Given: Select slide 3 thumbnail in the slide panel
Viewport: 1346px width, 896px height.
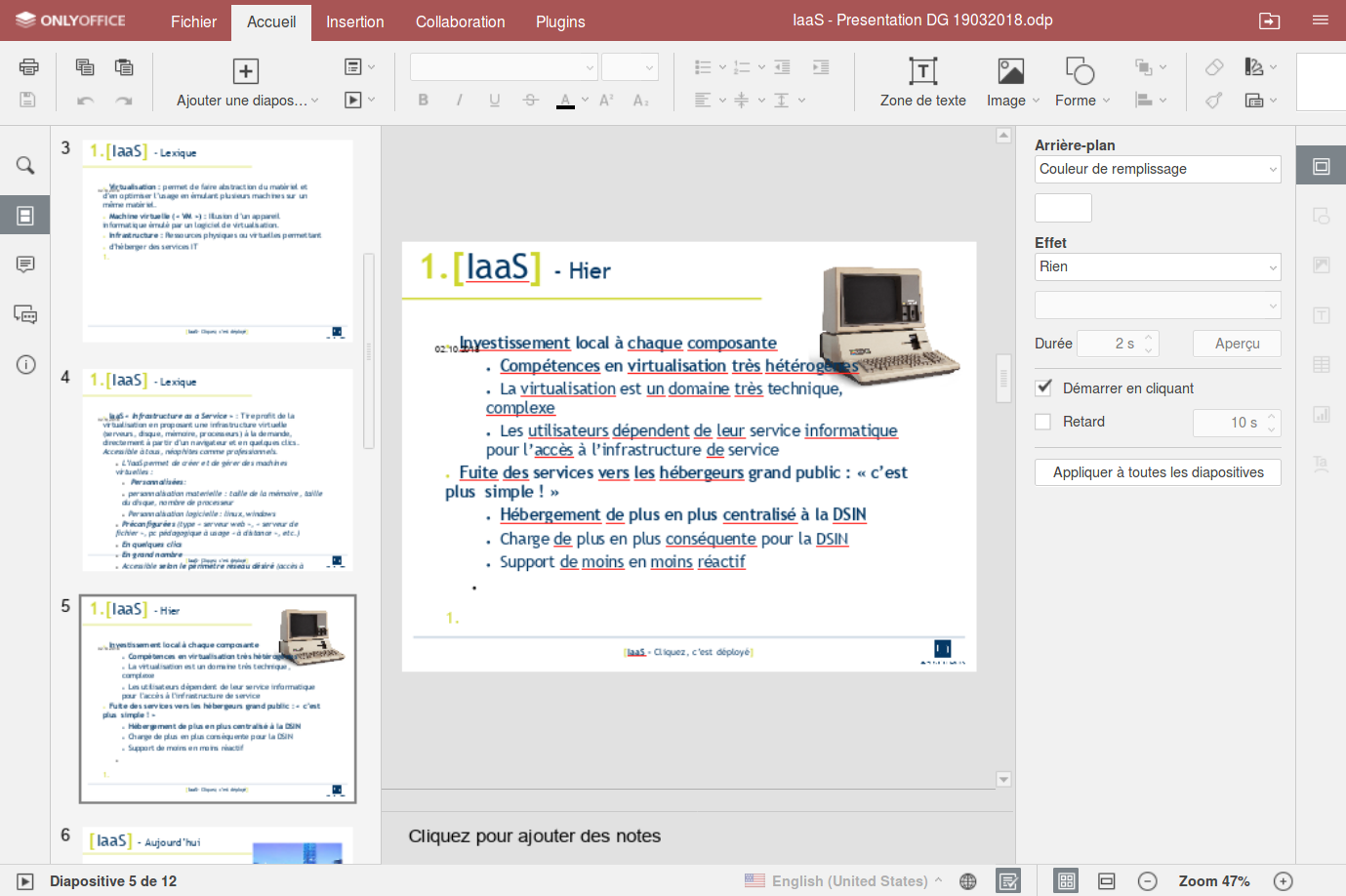Looking at the screenshot, I should [x=217, y=239].
